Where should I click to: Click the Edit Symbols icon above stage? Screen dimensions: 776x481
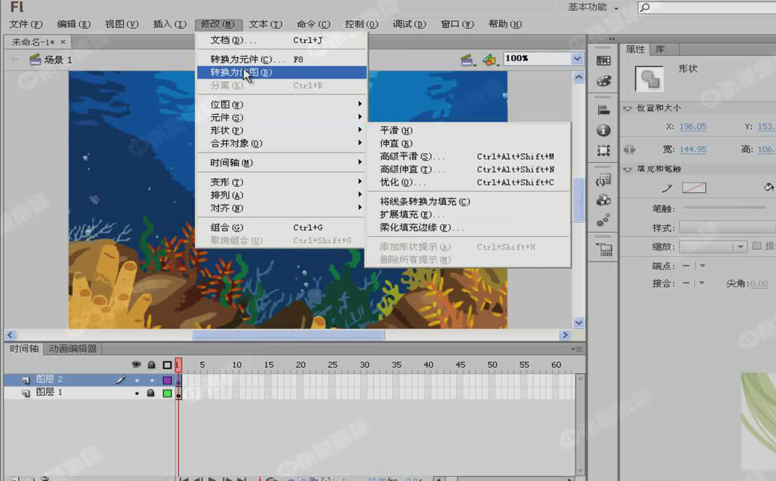pos(489,60)
